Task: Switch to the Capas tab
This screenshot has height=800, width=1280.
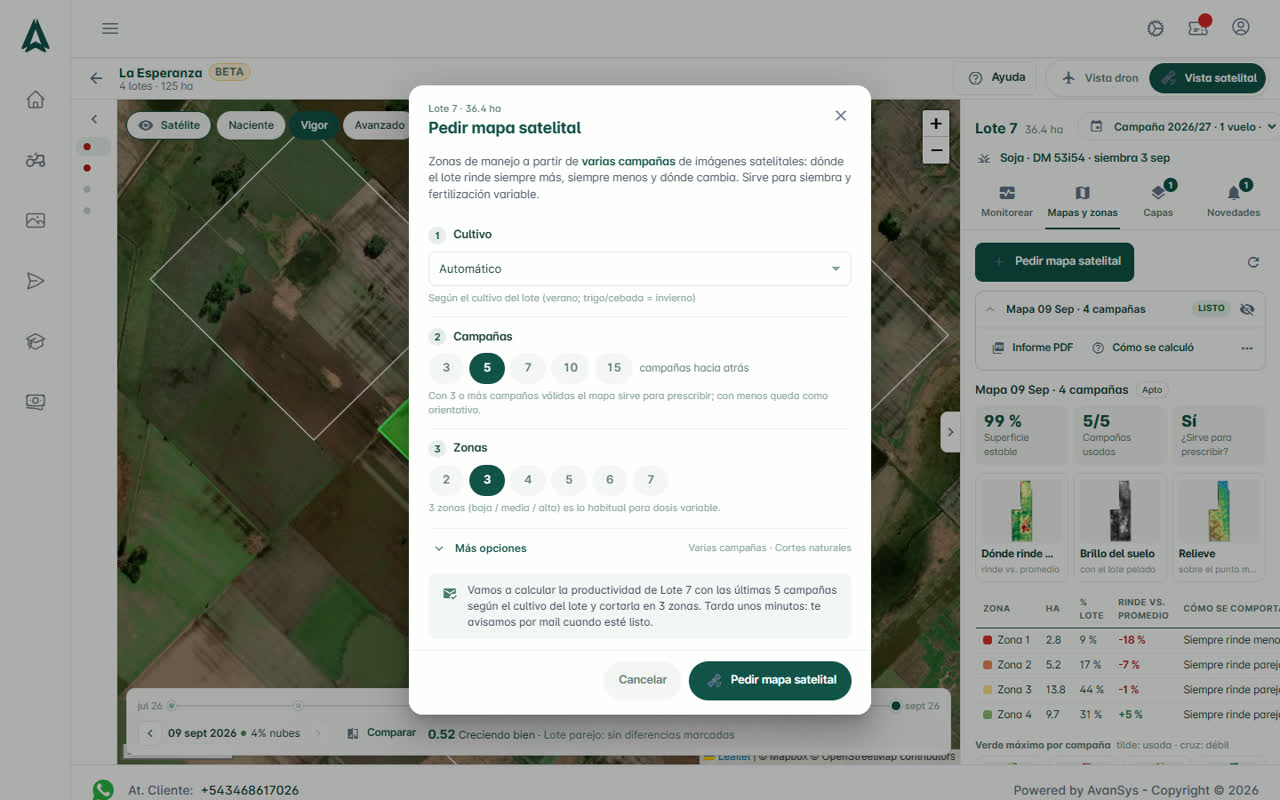Action: (1158, 200)
